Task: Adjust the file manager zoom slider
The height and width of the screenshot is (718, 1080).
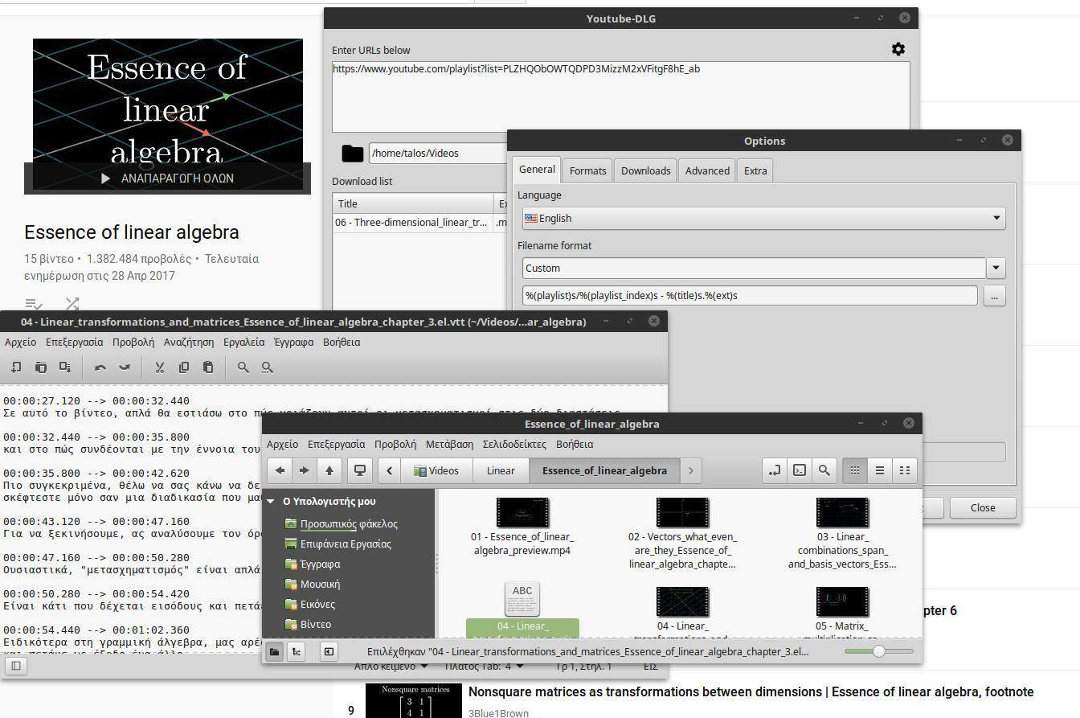Action: pyautogui.click(x=878, y=651)
